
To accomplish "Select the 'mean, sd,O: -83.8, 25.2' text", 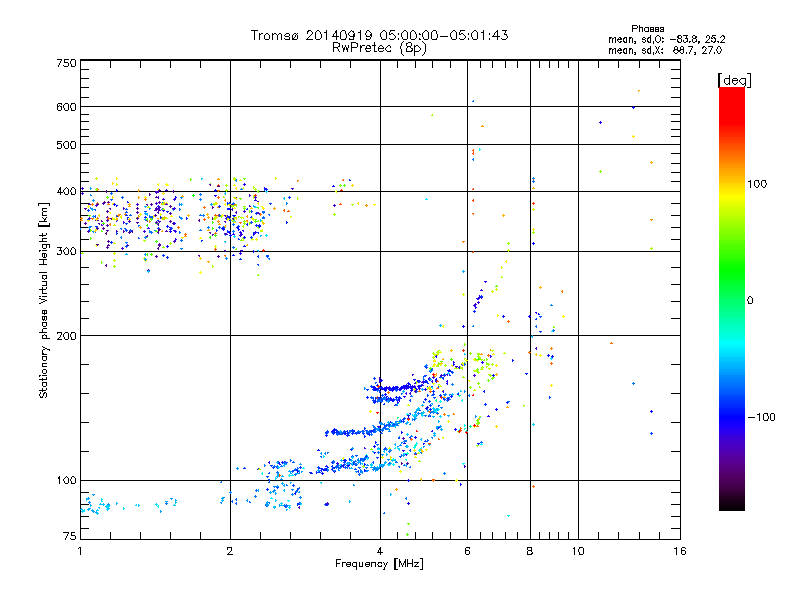I will click(x=666, y=39).
